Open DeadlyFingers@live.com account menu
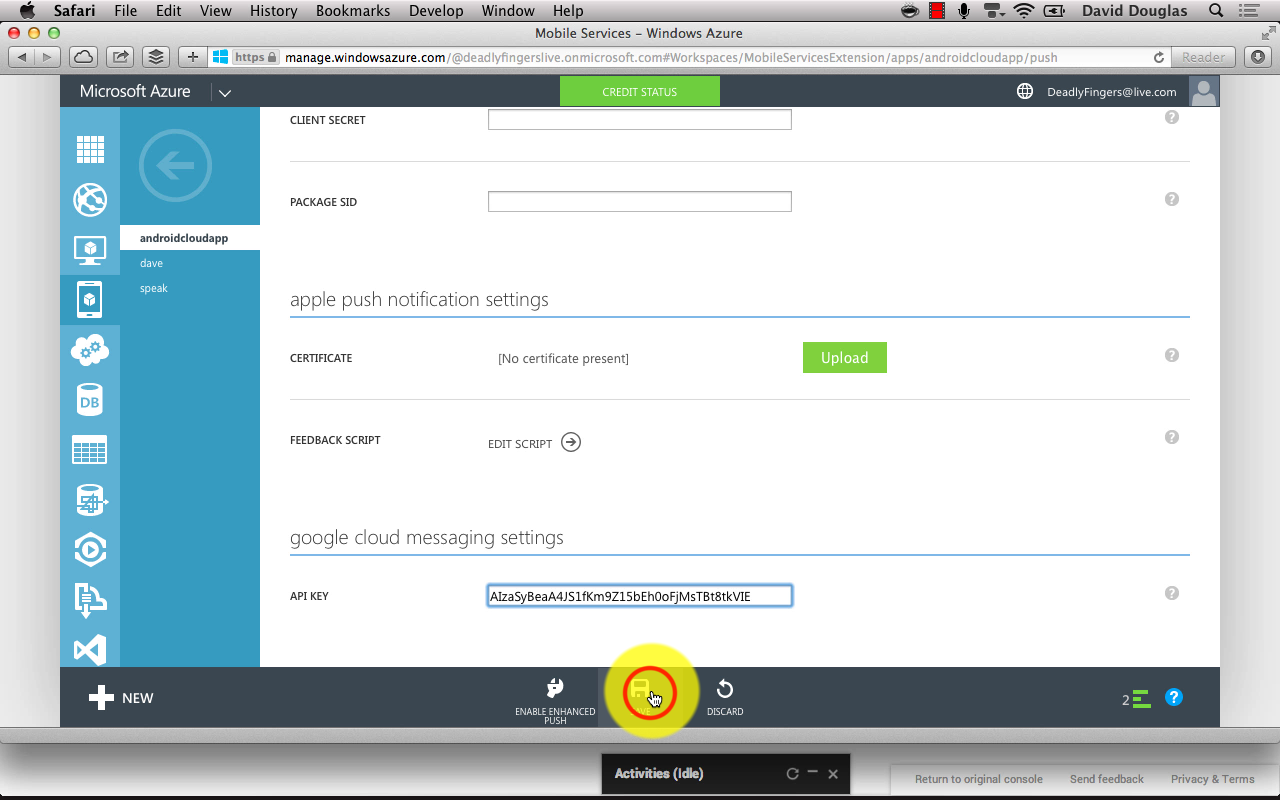Screen dimensions: 1280x800 click(x=1111, y=92)
